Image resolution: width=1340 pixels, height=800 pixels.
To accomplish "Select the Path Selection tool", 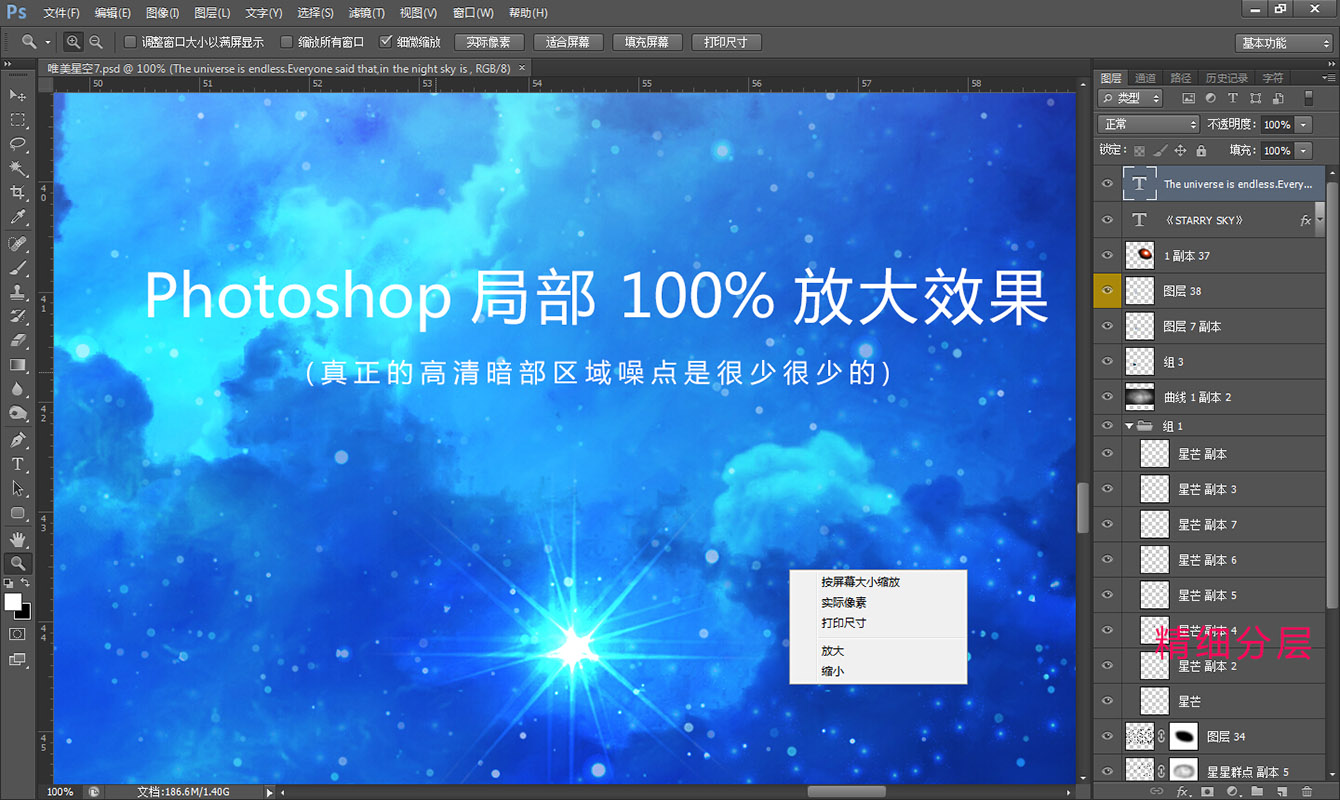I will (18, 488).
